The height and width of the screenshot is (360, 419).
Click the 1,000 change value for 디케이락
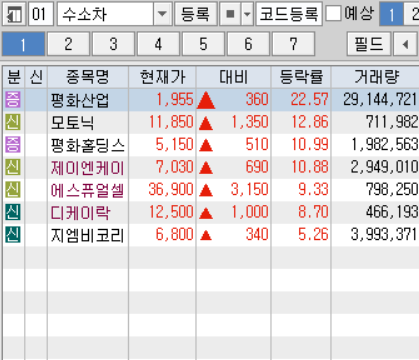(x=250, y=212)
